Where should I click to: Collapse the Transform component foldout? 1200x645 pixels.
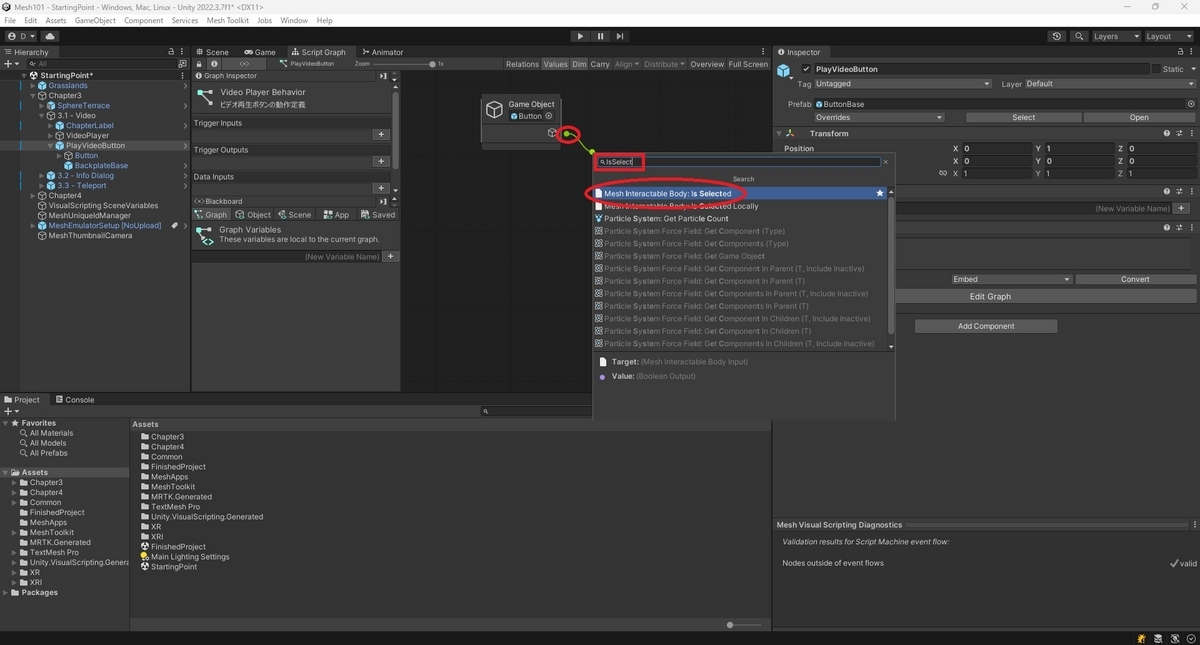(x=779, y=133)
